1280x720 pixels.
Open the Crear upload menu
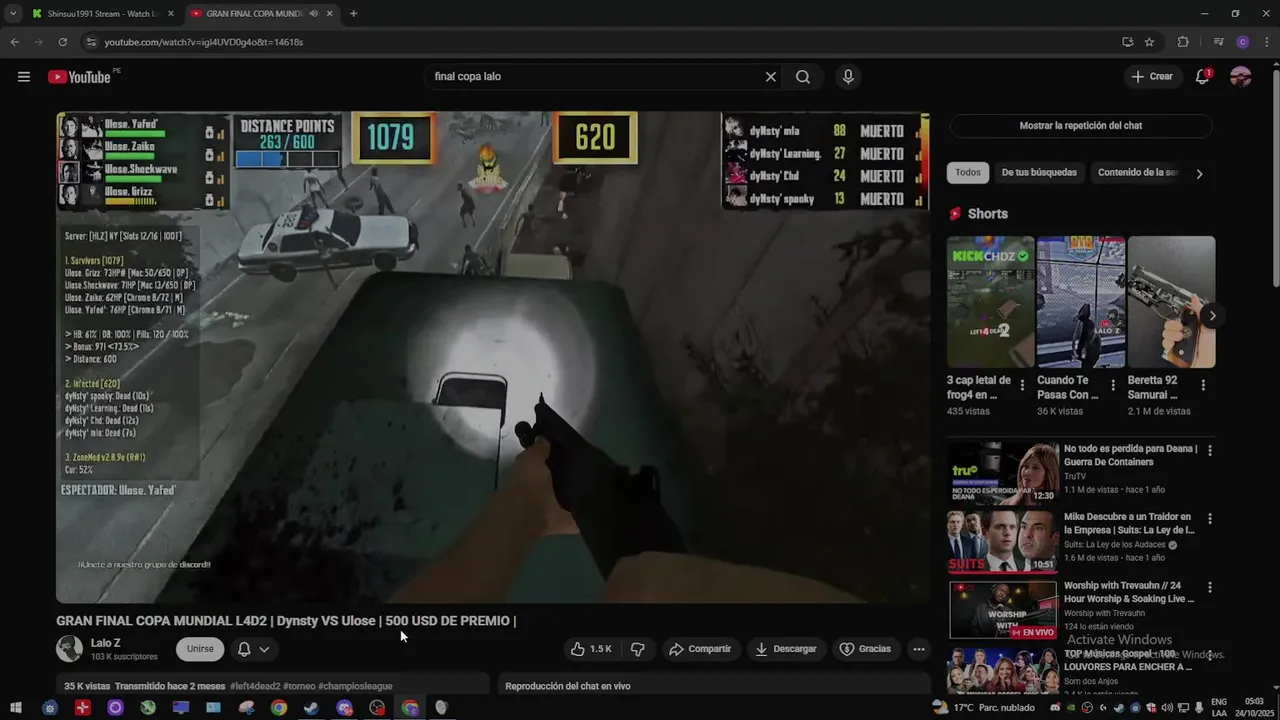1151,77
